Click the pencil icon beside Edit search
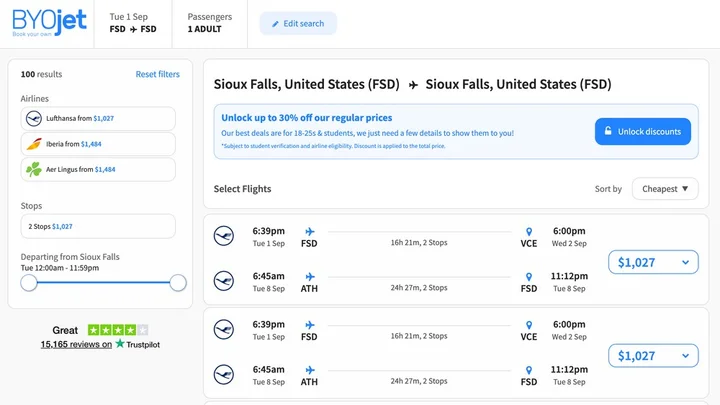The width and height of the screenshot is (720, 405). coord(276,24)
